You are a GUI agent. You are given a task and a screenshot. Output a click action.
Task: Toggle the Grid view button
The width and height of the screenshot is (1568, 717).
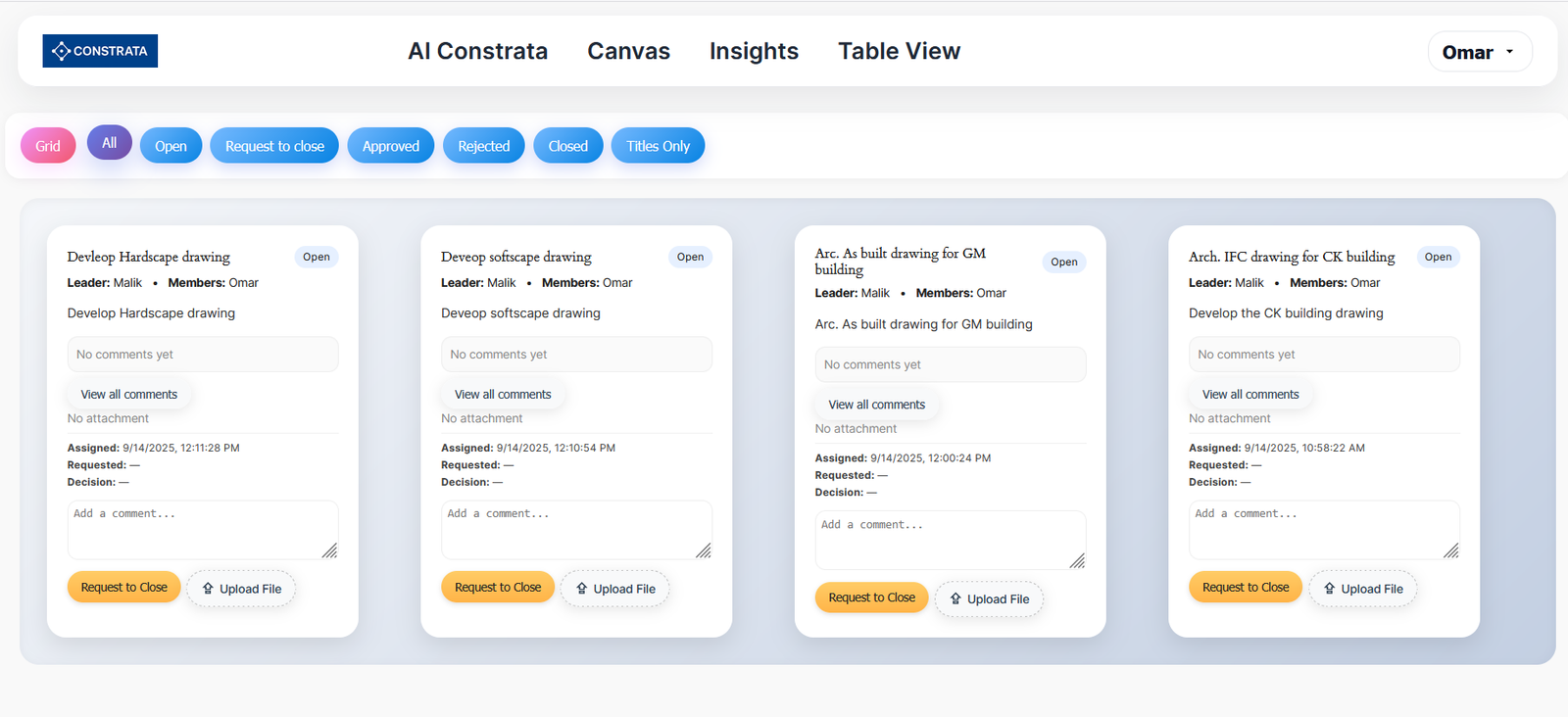pos(48,146)
